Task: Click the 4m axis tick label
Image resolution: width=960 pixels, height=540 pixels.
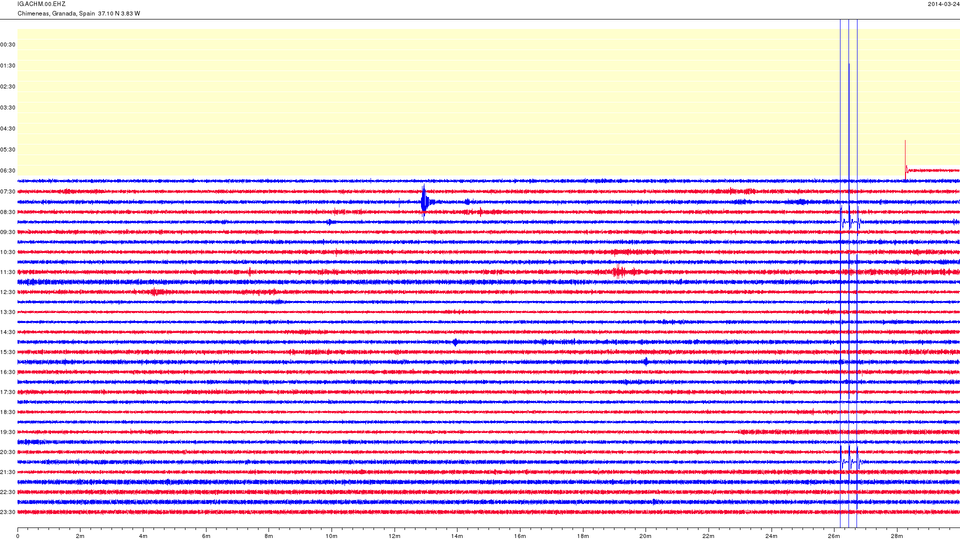Action: [143, 536]
